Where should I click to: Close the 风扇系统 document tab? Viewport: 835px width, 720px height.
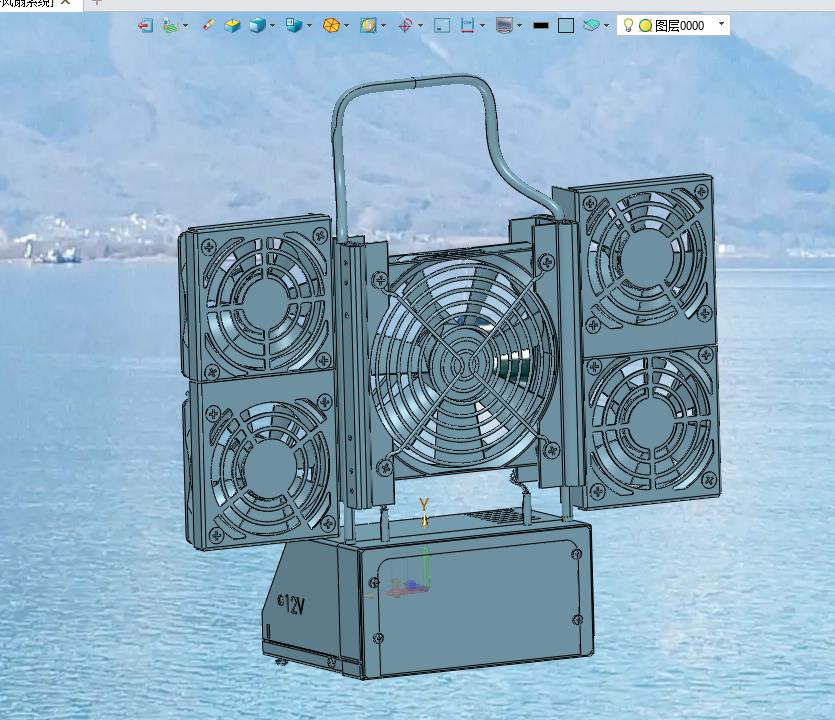point(66,2)
